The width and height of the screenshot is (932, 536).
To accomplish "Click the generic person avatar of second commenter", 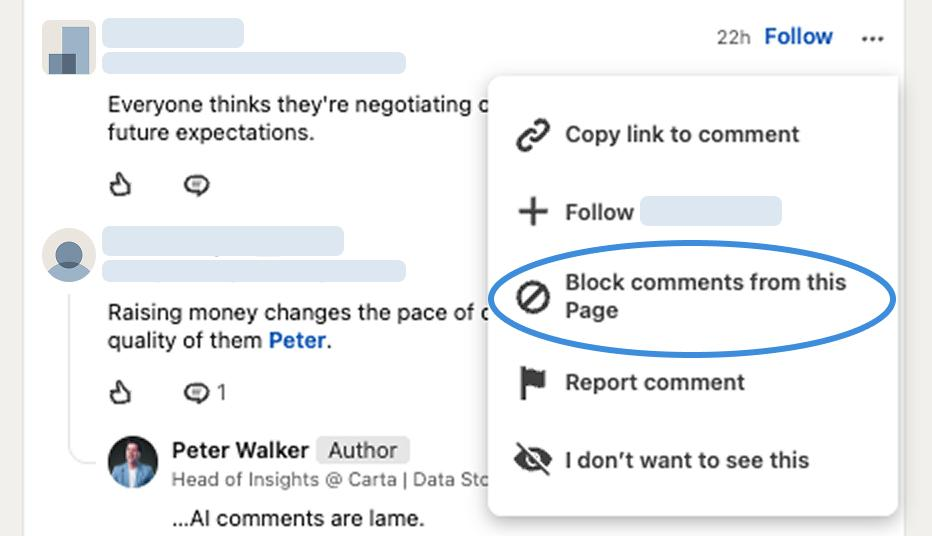I will pyautogui.click(x=69, y=254).
